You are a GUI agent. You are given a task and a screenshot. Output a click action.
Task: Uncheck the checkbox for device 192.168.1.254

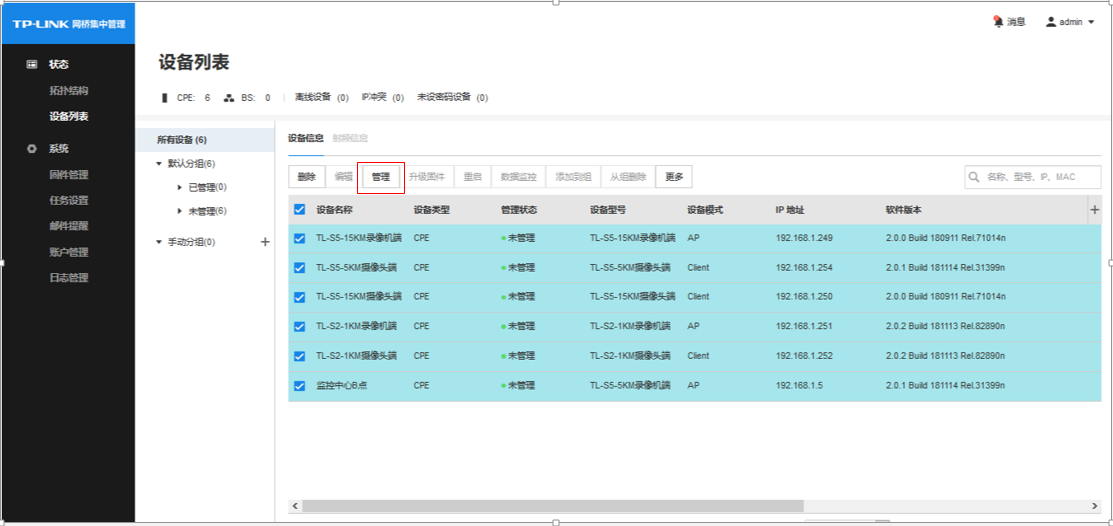300,268
